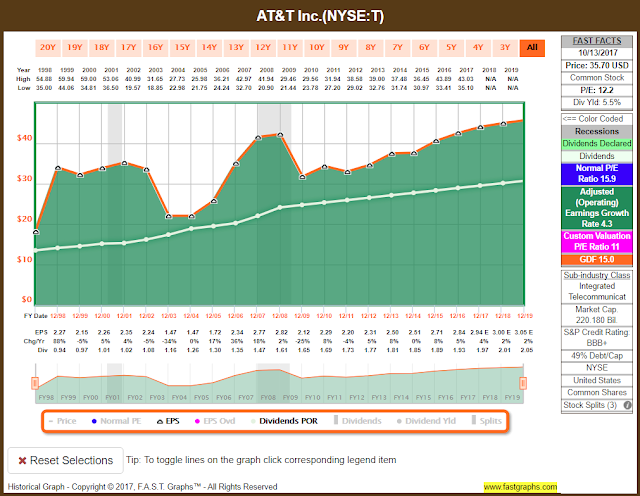Image resolution: width=640 pixels, height=496 pixels.
Task: Click the Recessions legend box
Action: click(x=597, y=131)
